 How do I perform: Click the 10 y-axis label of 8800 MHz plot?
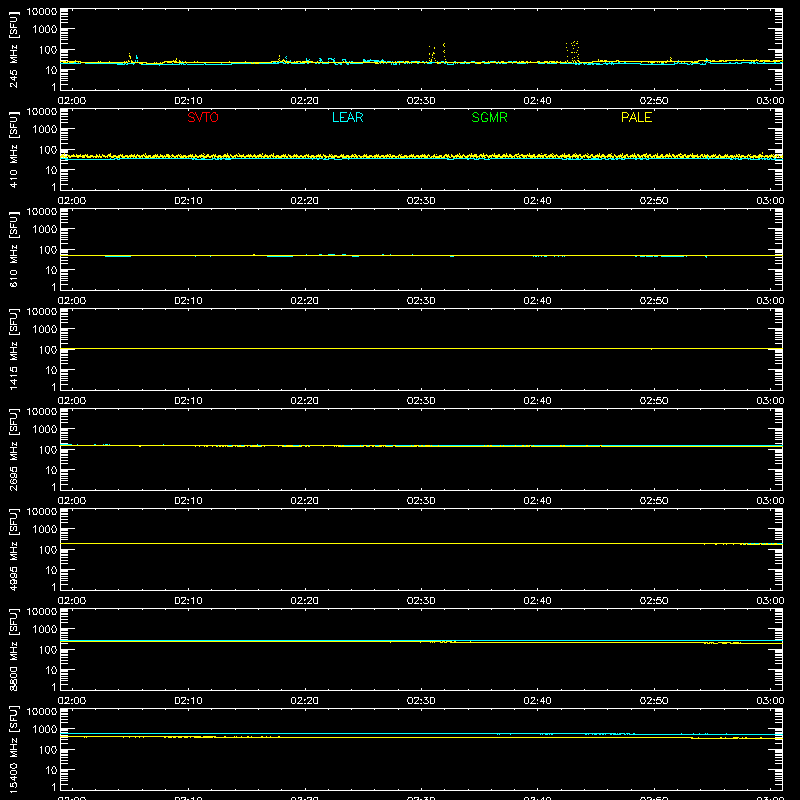[x=51, y=670]
